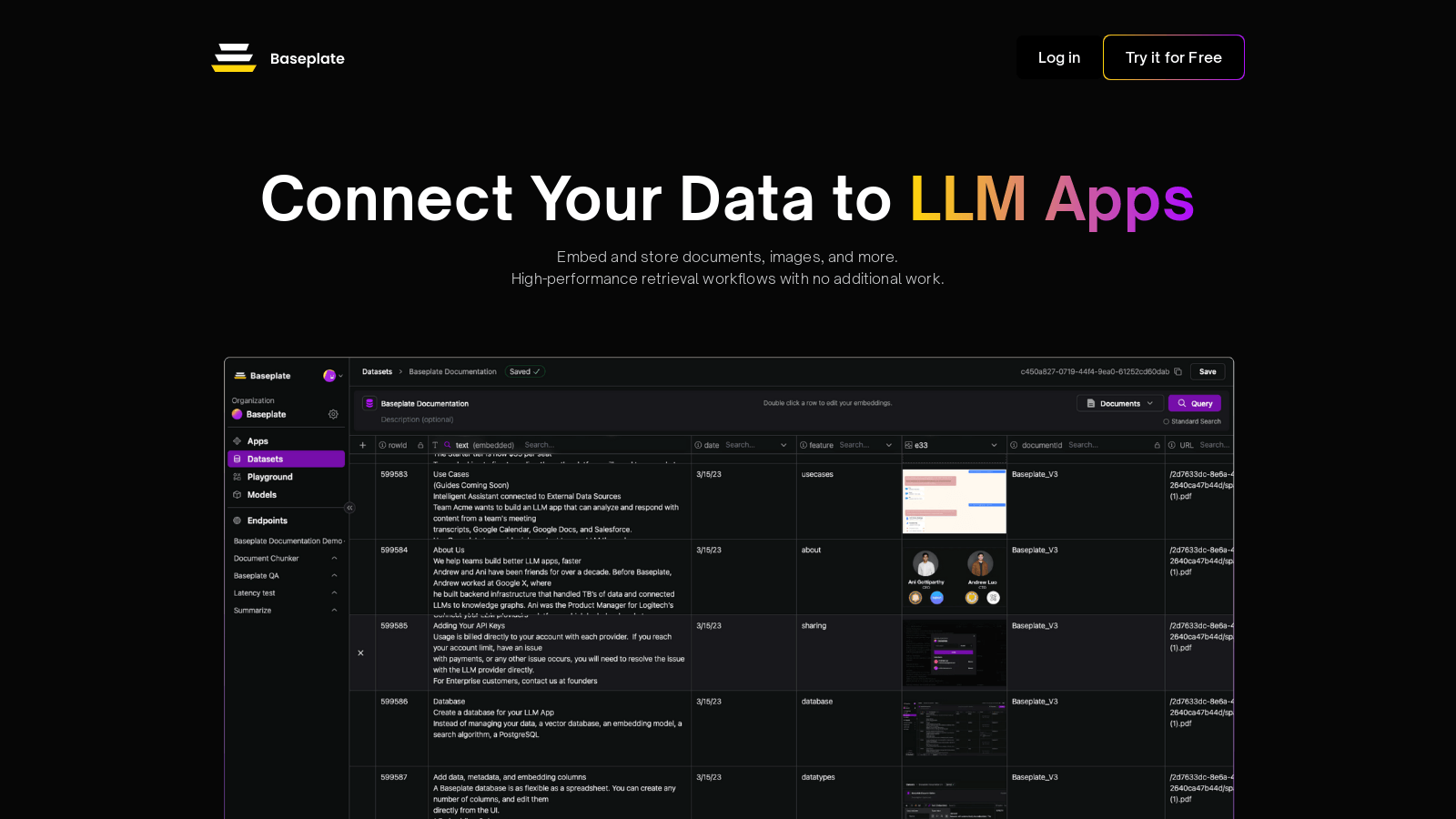Click the sharing row image thumbnail
Screen dimensions: 1456x819
(954, 653)
